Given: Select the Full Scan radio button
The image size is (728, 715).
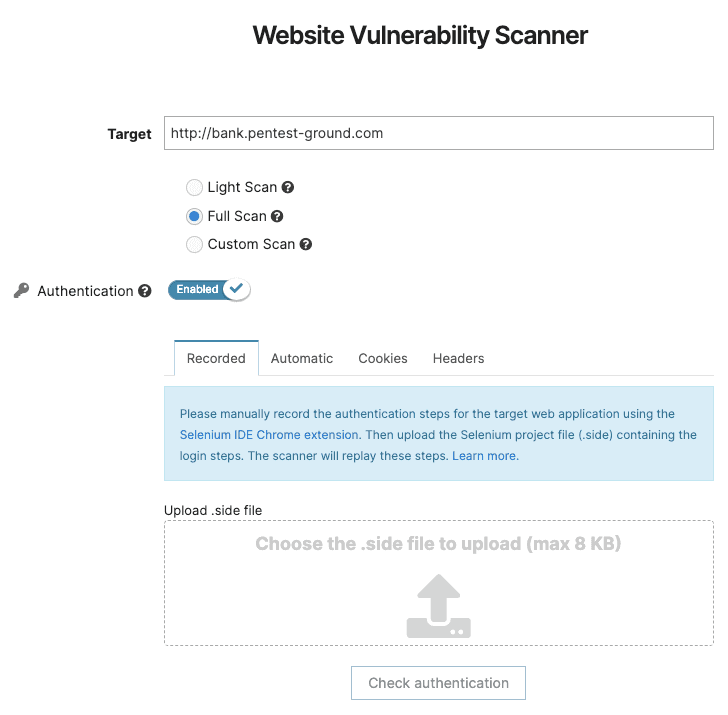Looking at the screenshot, I should (194, 216).
